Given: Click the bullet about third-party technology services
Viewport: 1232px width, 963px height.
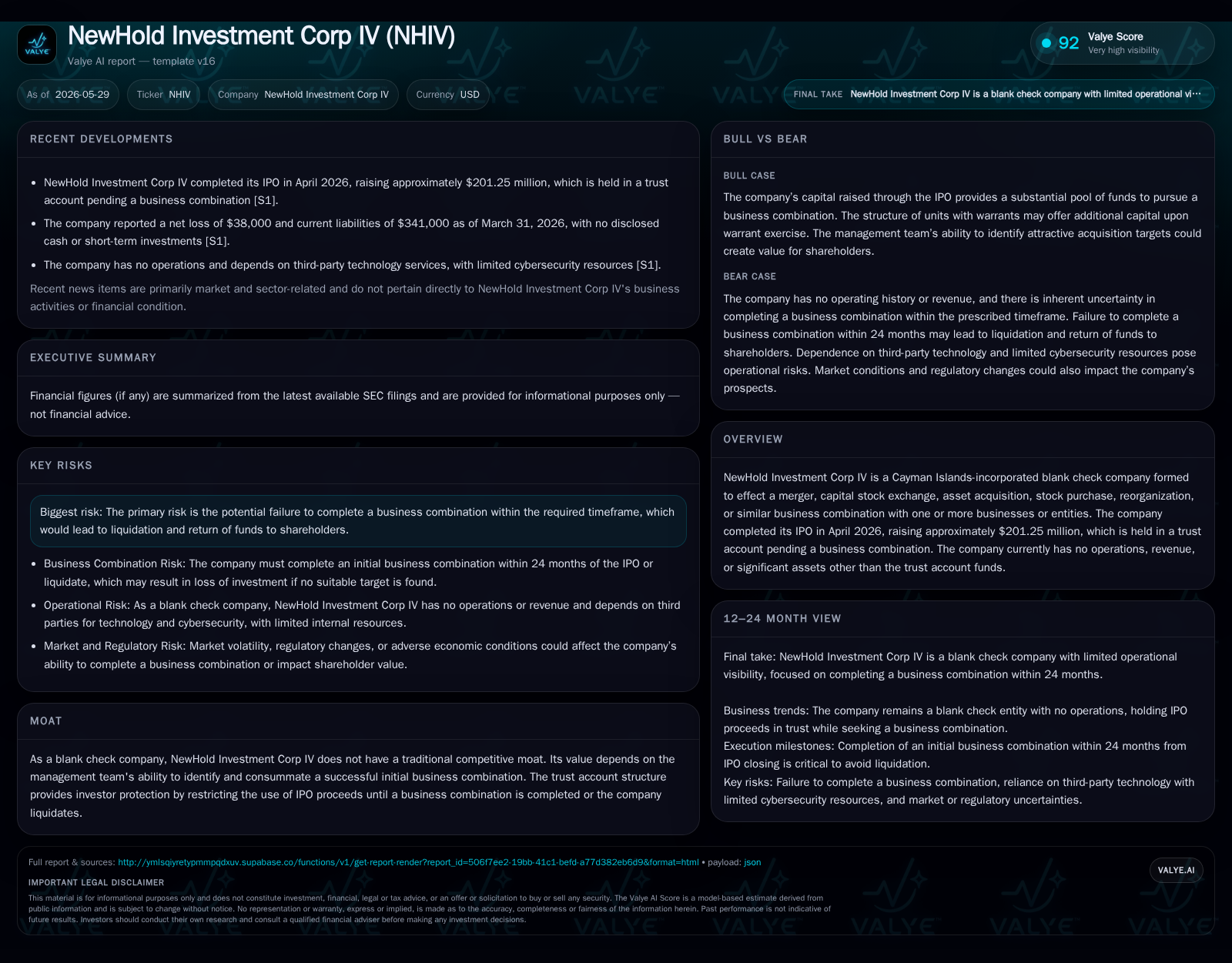Looking at the screenshot, I should pyautogui.click(x=352, y=266).
